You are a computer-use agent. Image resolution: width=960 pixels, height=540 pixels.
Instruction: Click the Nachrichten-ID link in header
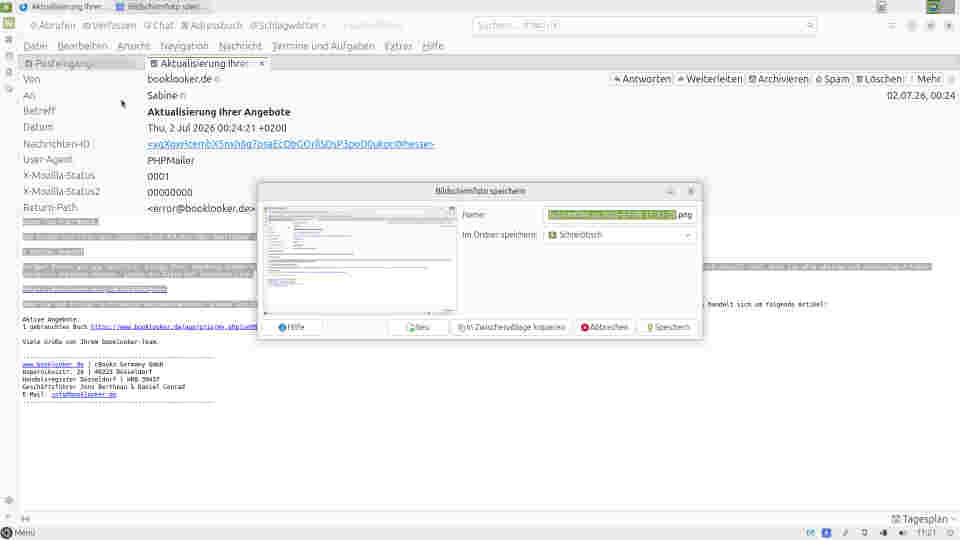pyautogui.click(x=291, y=144)
